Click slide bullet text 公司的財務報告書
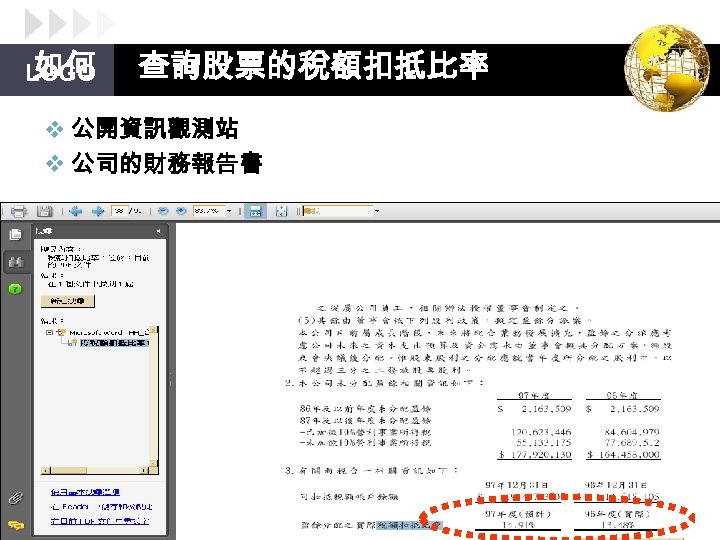Viewport: 720px width, 540px height. pos(167,163)
